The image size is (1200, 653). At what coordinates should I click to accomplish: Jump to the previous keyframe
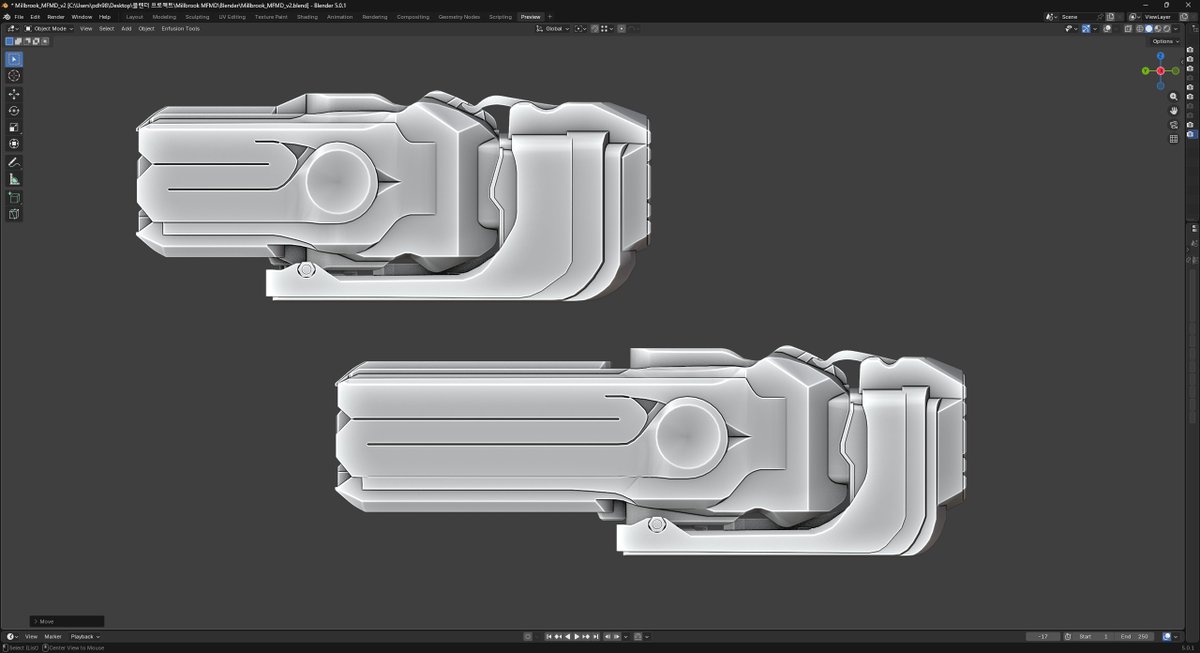tap(558, 637)
